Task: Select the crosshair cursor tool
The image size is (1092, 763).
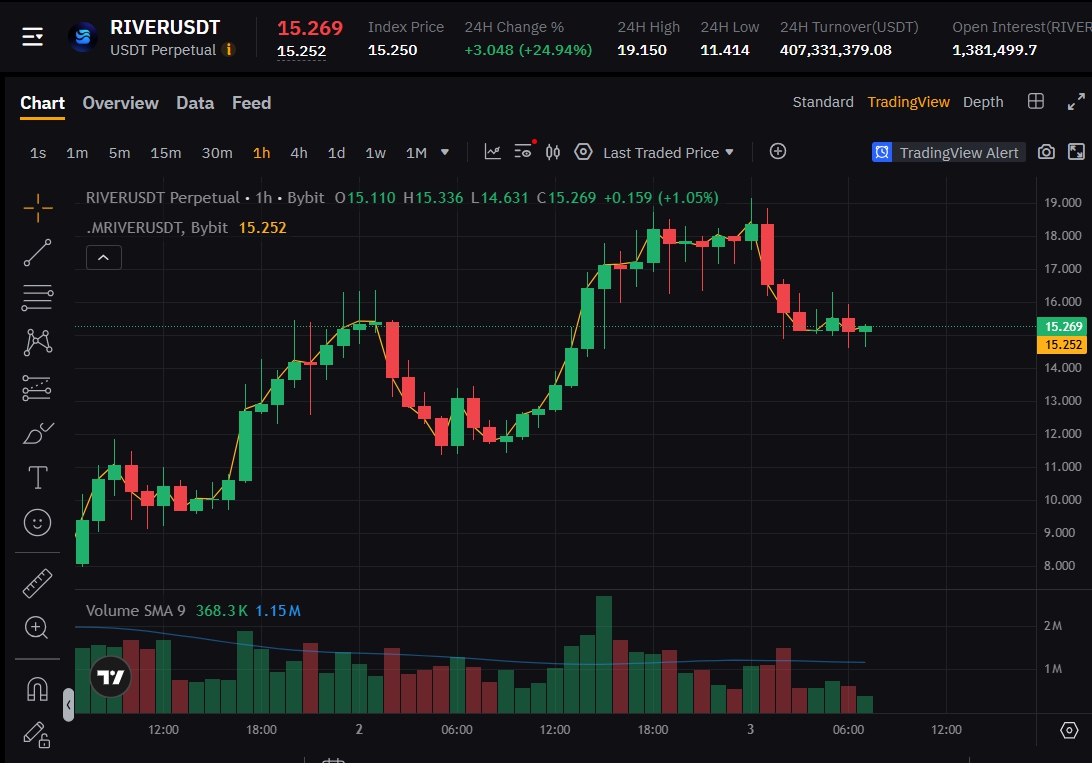Action: point(38,207)
